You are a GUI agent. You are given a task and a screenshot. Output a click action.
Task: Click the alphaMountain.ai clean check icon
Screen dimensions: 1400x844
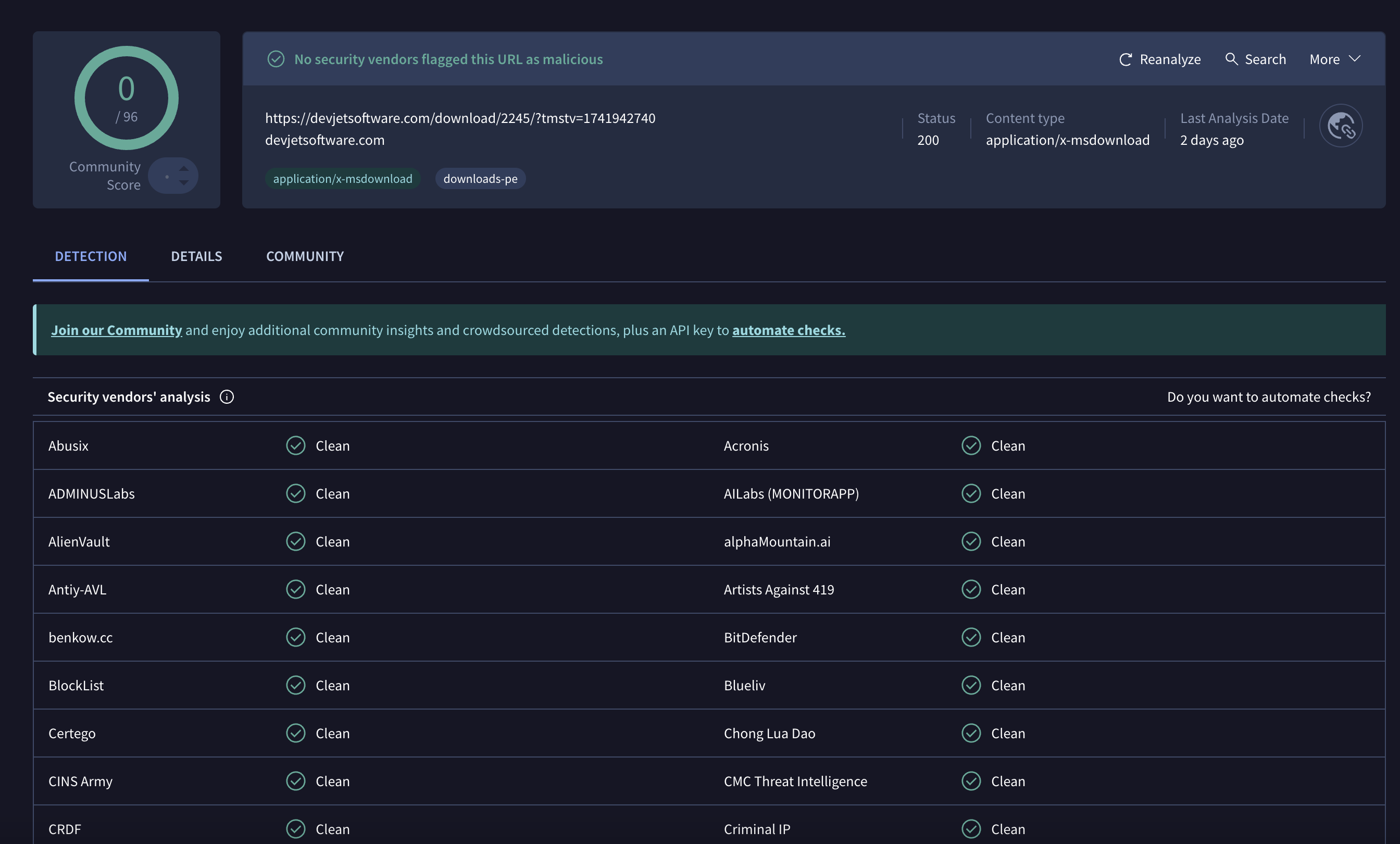971,542
